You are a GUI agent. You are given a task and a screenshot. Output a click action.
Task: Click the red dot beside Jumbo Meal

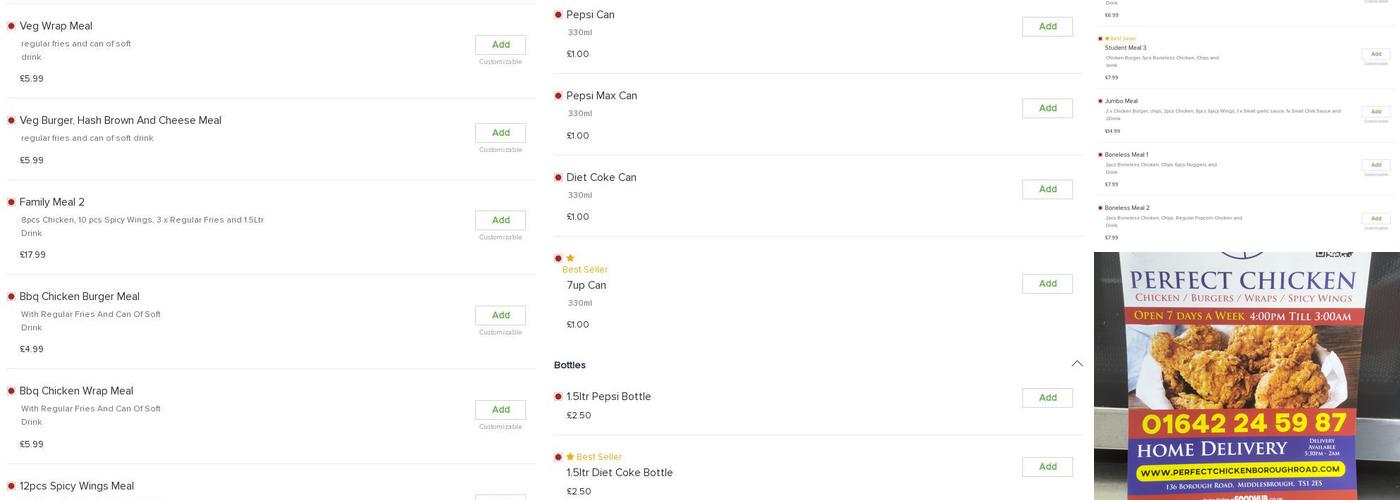pyautogui.click(x=1100, y=101)
